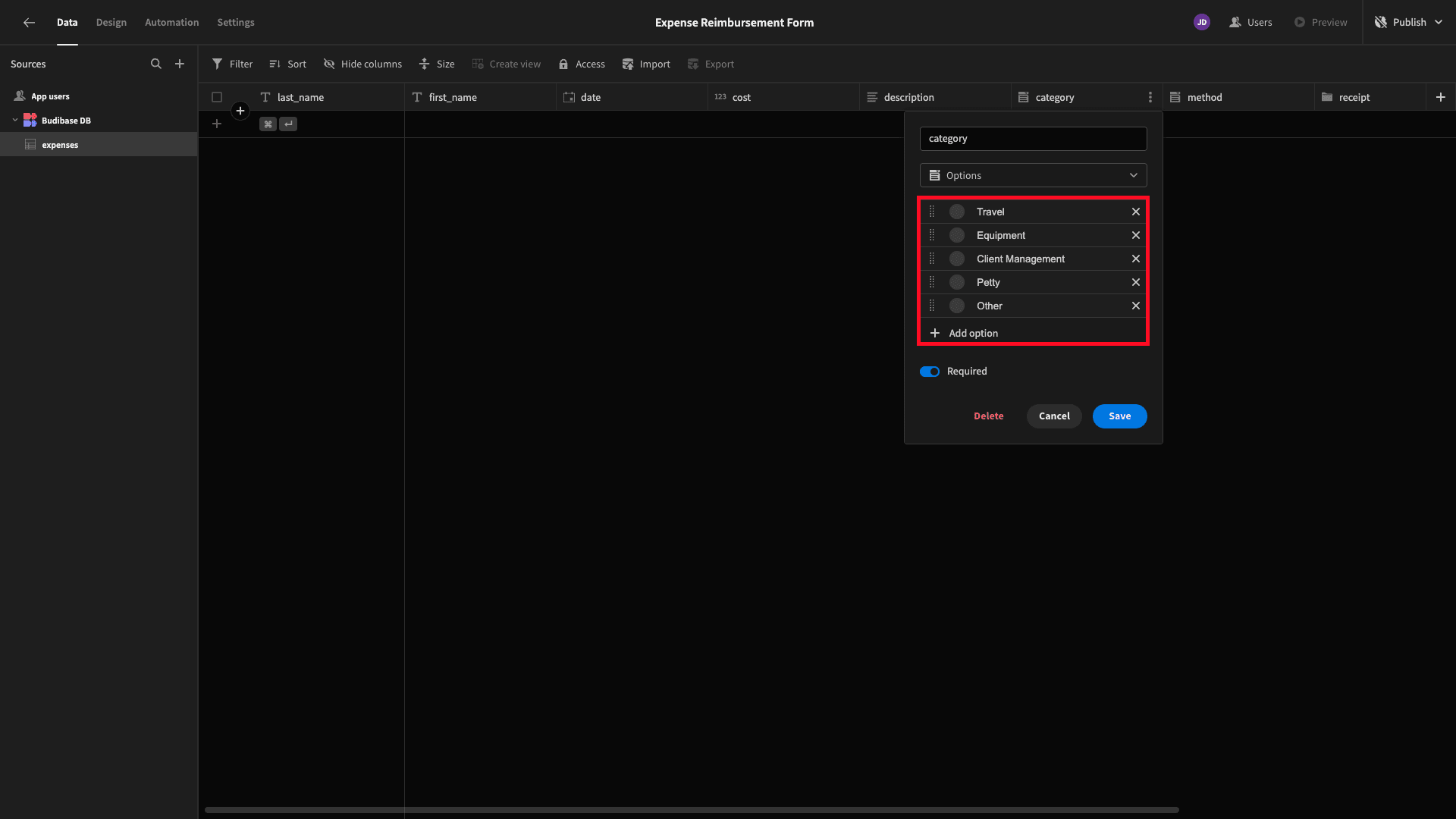This screenshot has width=1456, height=819.
Task: Open the Access permissions lock
Action: [582, 64]
